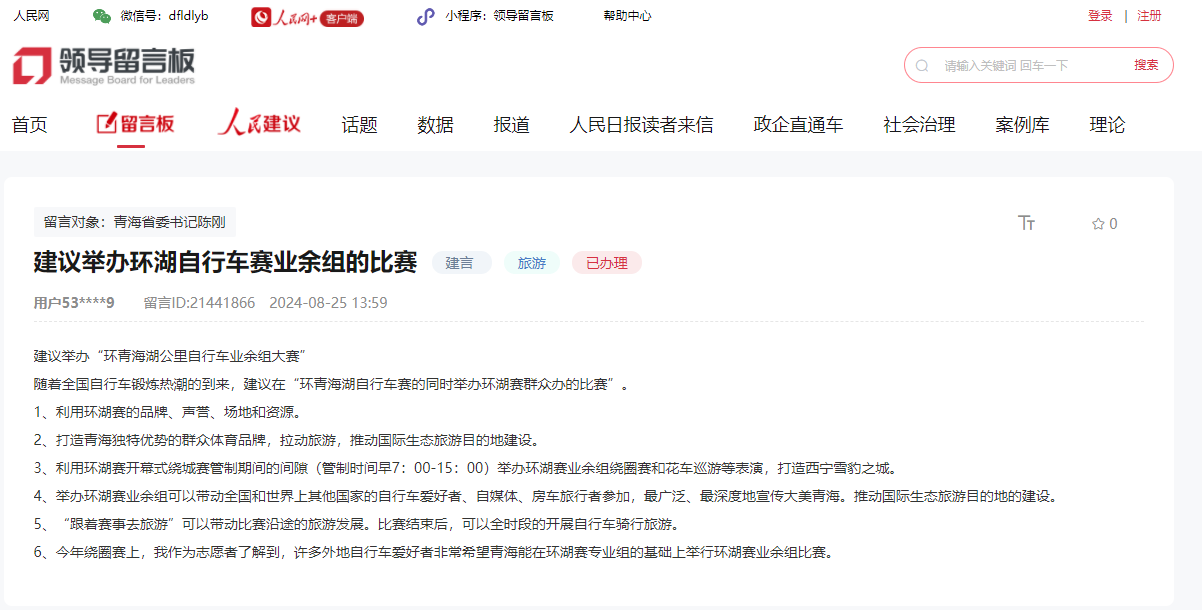Switch to the 数据 tab

(x=434, y=124)
